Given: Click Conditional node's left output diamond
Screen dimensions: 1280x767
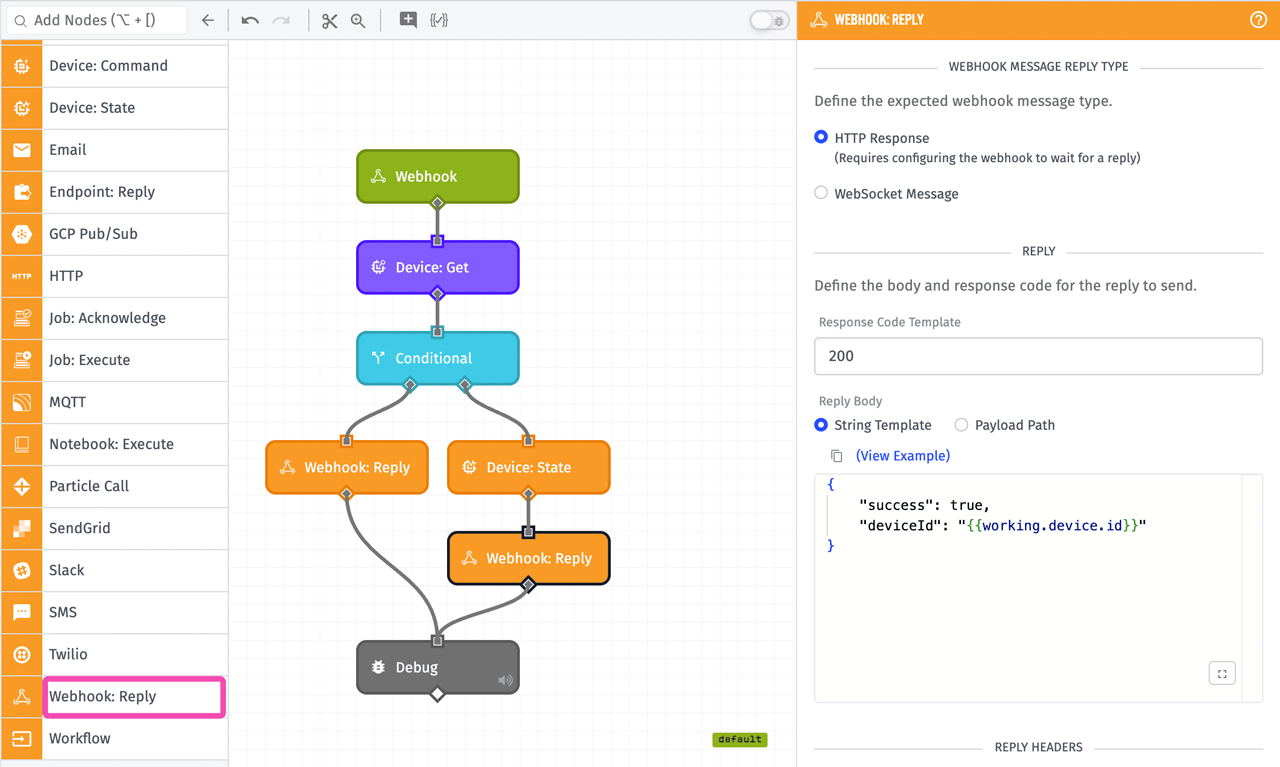Looking at the screenshot, I should pyautogui.click(x=410, y=384).
